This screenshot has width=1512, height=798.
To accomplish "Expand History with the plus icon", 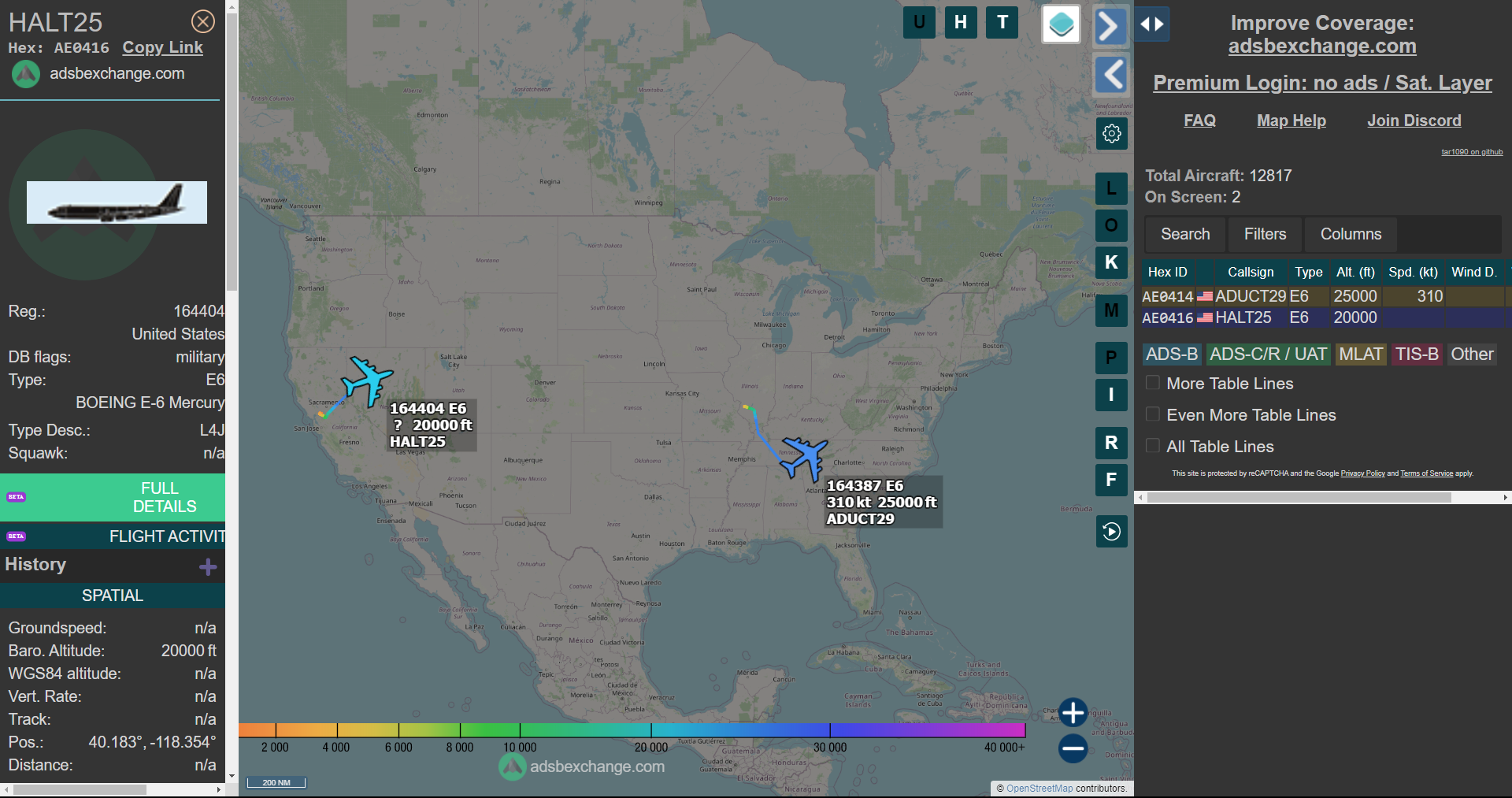I will [208, 567].
